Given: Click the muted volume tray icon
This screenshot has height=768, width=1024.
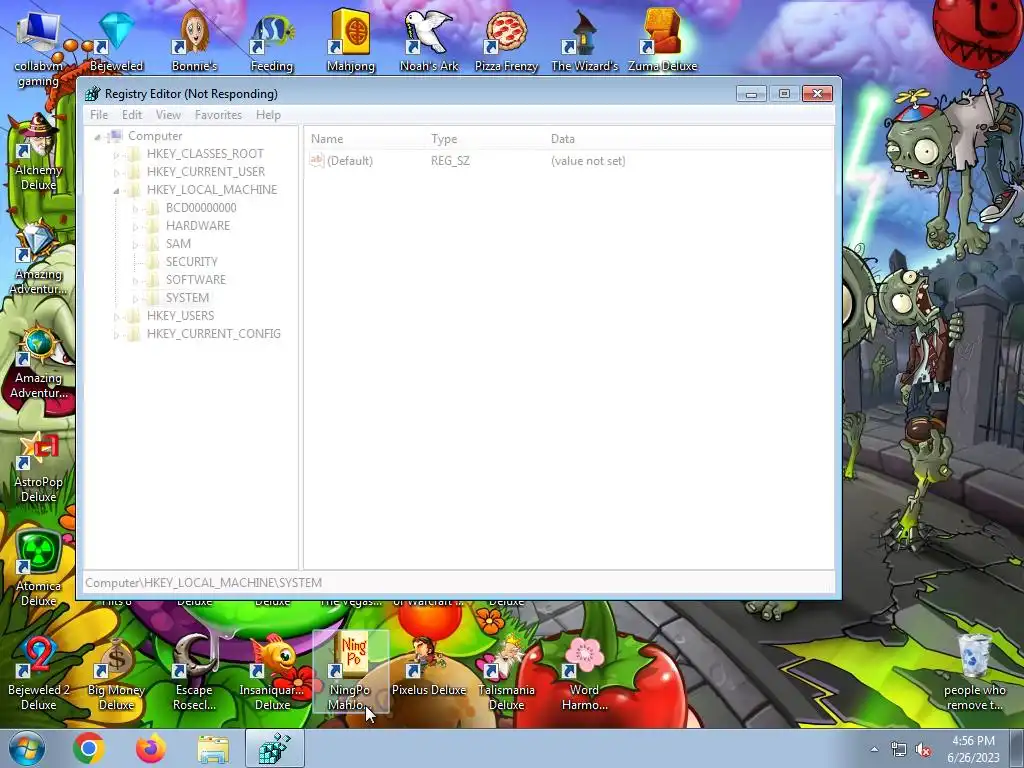Looking at the screenshot, I should coord(923,750).
